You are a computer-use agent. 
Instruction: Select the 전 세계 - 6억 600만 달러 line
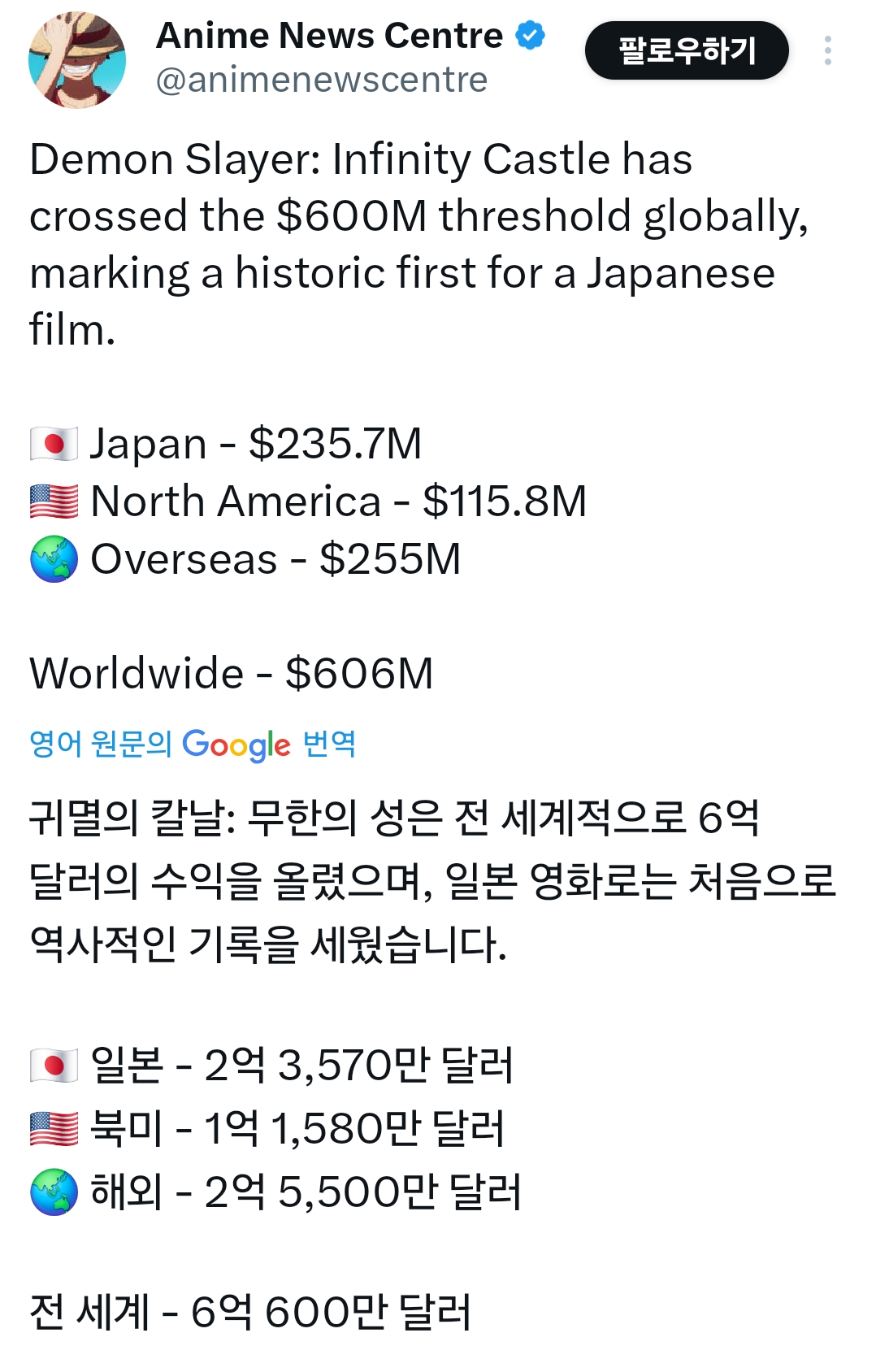[x=250, y=1312]
